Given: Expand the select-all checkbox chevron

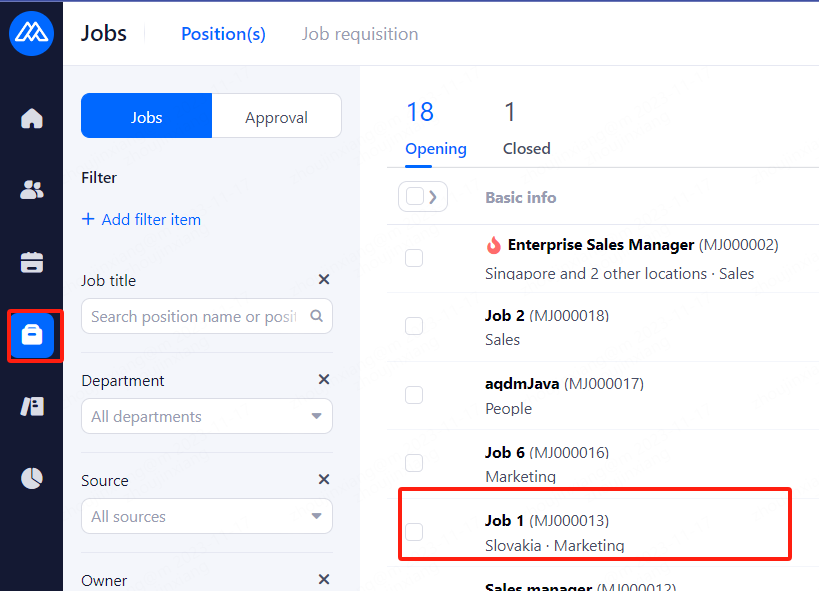Looking at the screenshot, I should [433, 197].
